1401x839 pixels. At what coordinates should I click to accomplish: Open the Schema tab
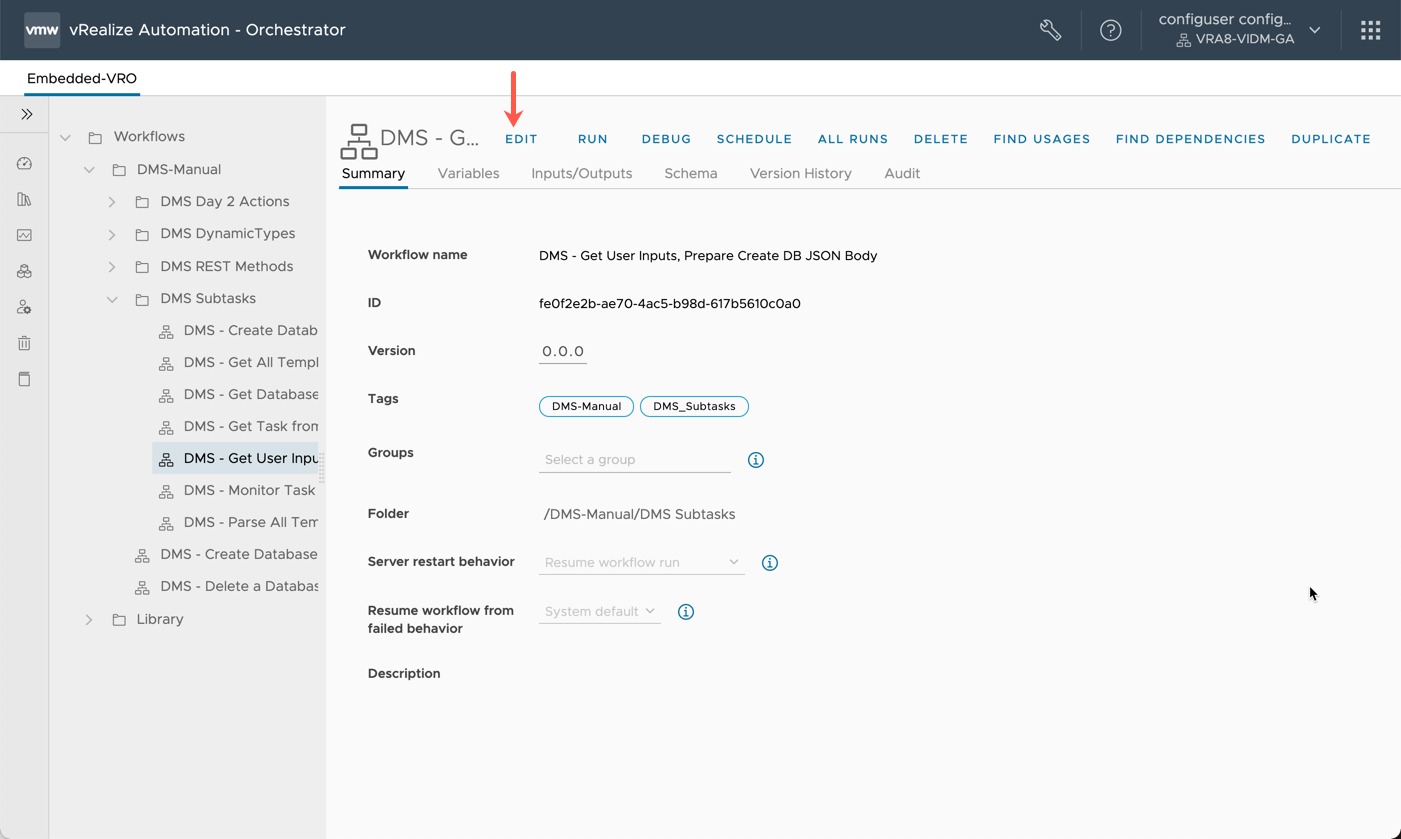click(690, 173)
